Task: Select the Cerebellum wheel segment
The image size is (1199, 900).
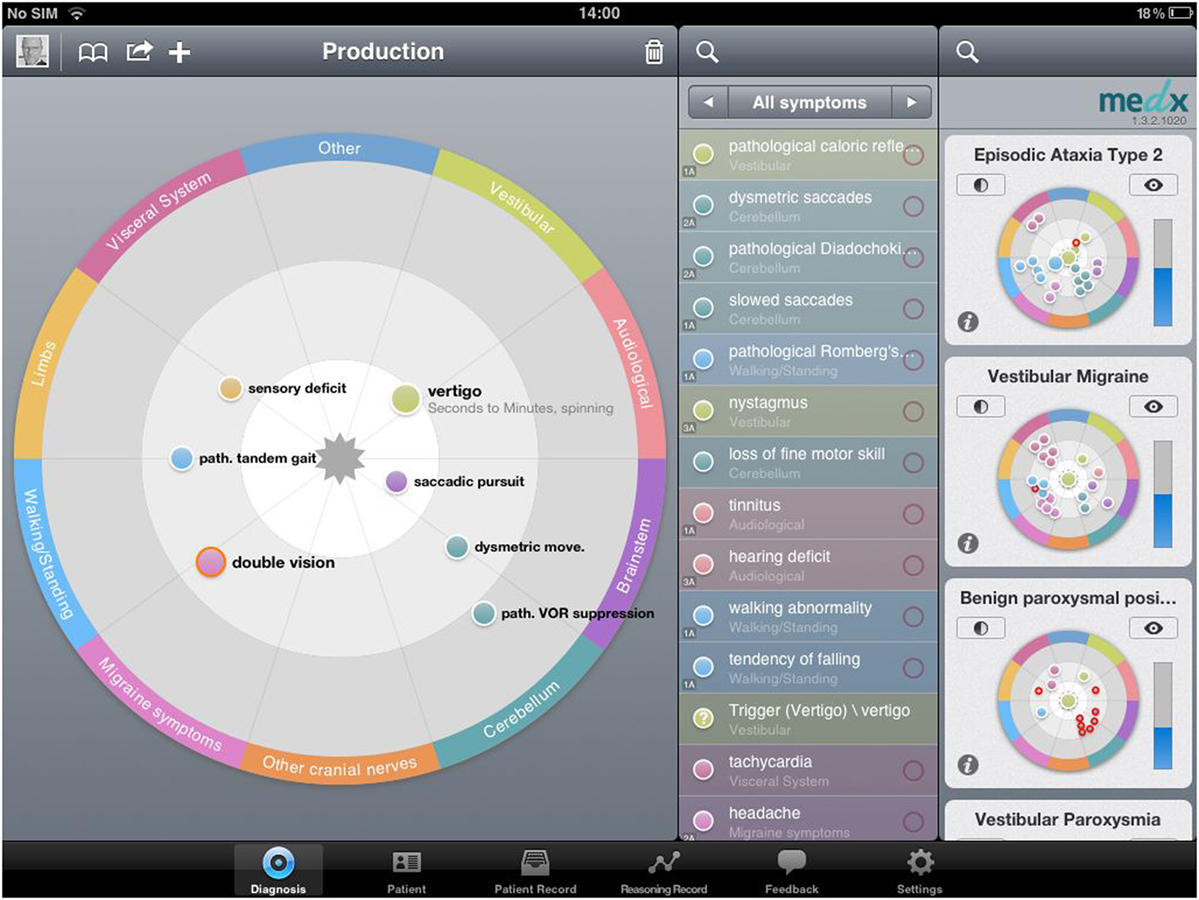Action: [x=522, y=709]
